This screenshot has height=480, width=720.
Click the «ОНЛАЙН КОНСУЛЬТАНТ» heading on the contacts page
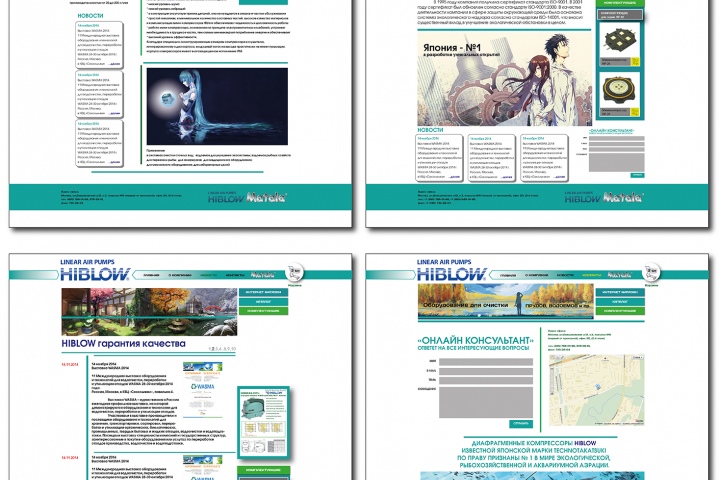click(x=475, y=340)
